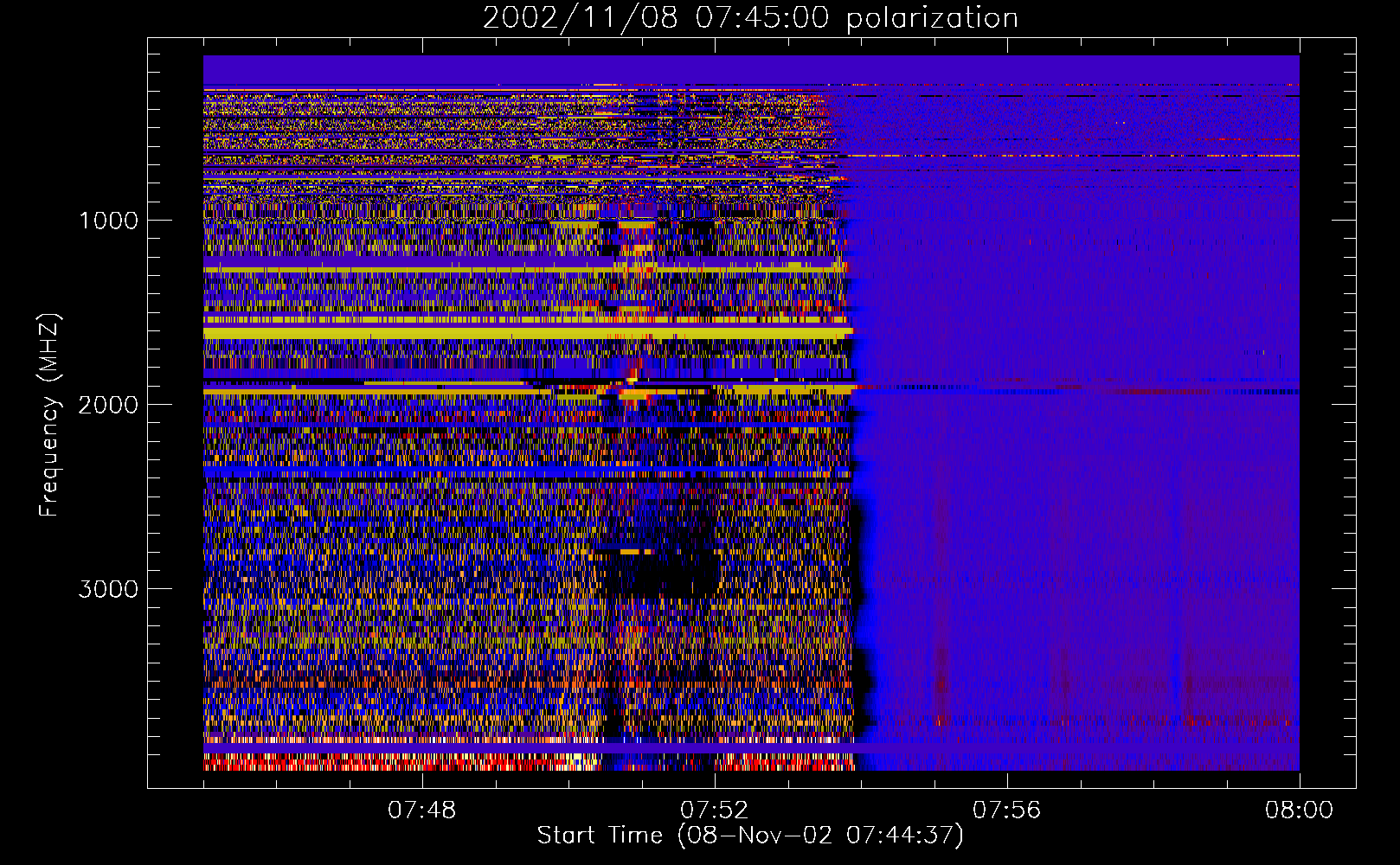The image size is (1400, 865).
Task: Select the 2000 frequency axis label
Action: 108,405
